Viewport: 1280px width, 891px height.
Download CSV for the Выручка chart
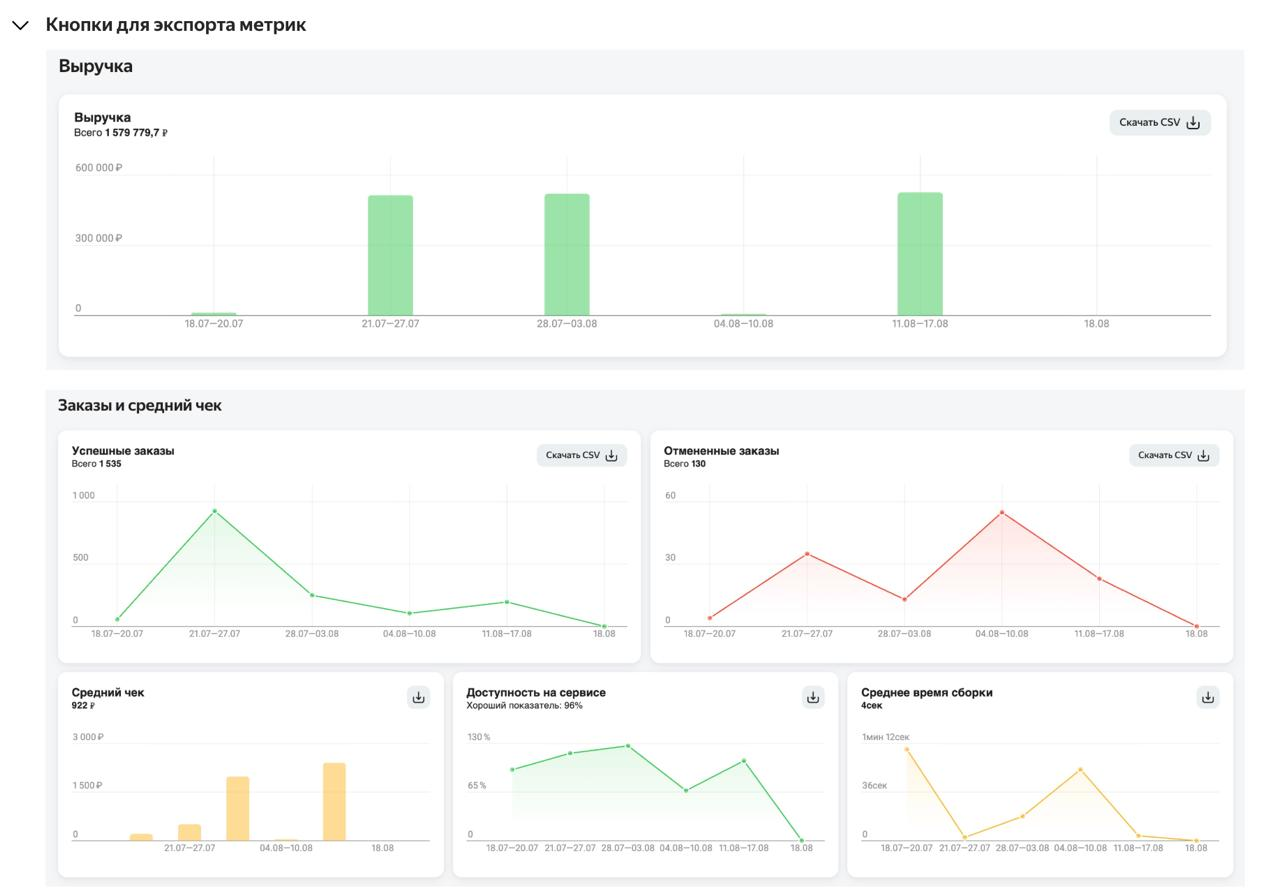point(1160,123)
